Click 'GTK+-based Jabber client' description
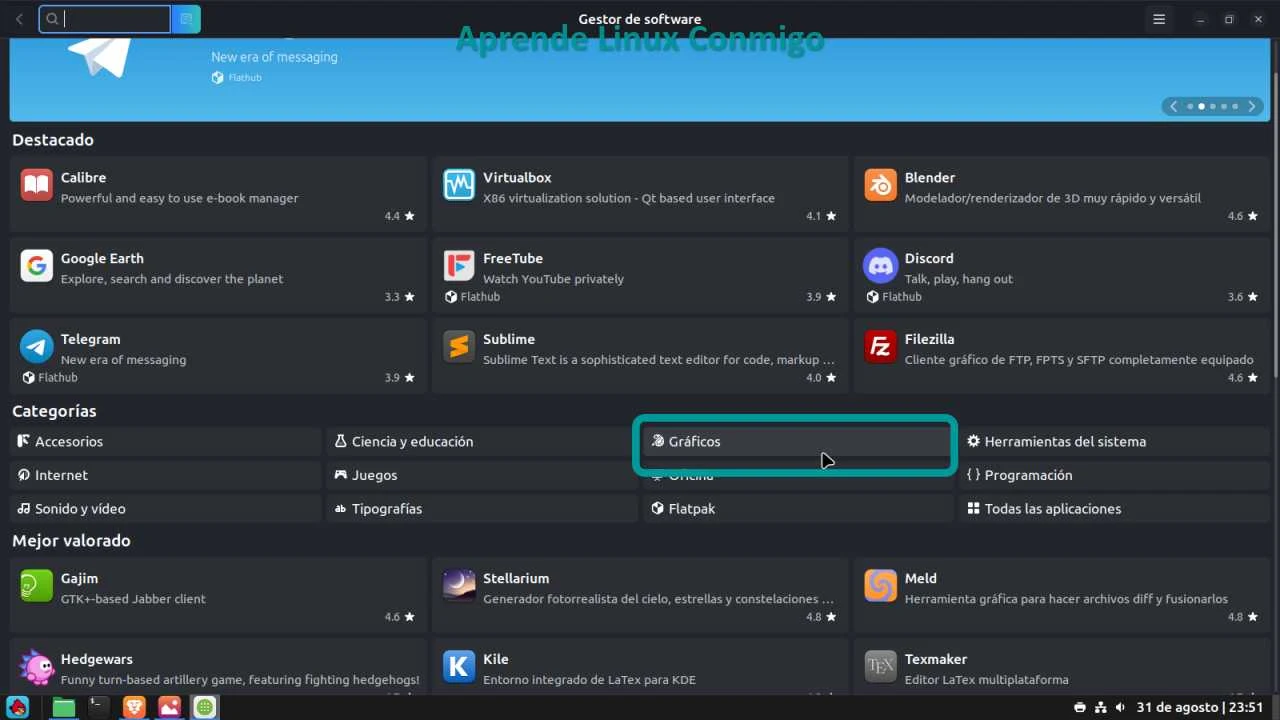 tap(133, 599)
